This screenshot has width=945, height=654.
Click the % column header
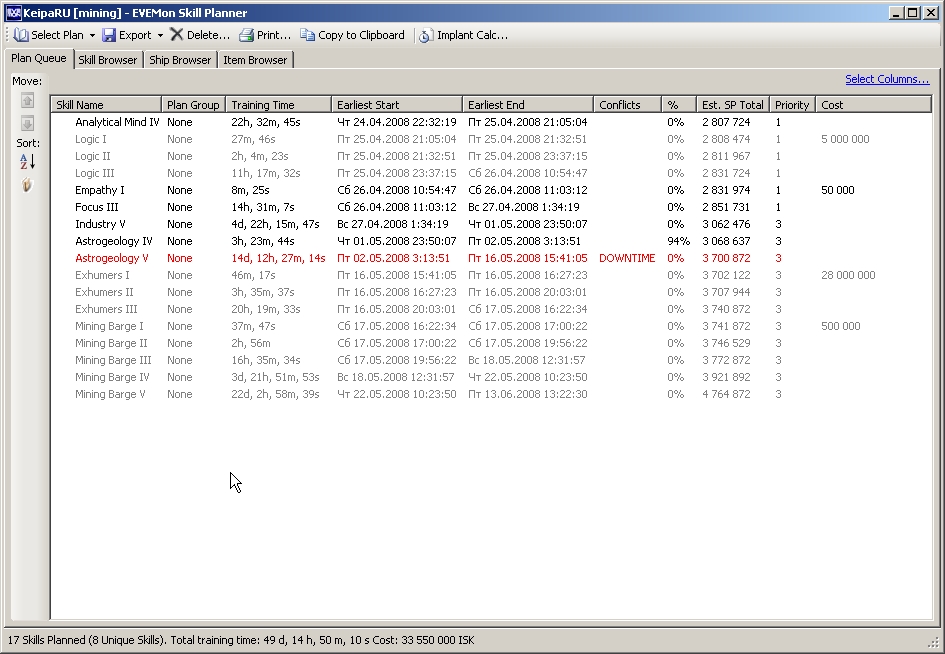point(679,105)
